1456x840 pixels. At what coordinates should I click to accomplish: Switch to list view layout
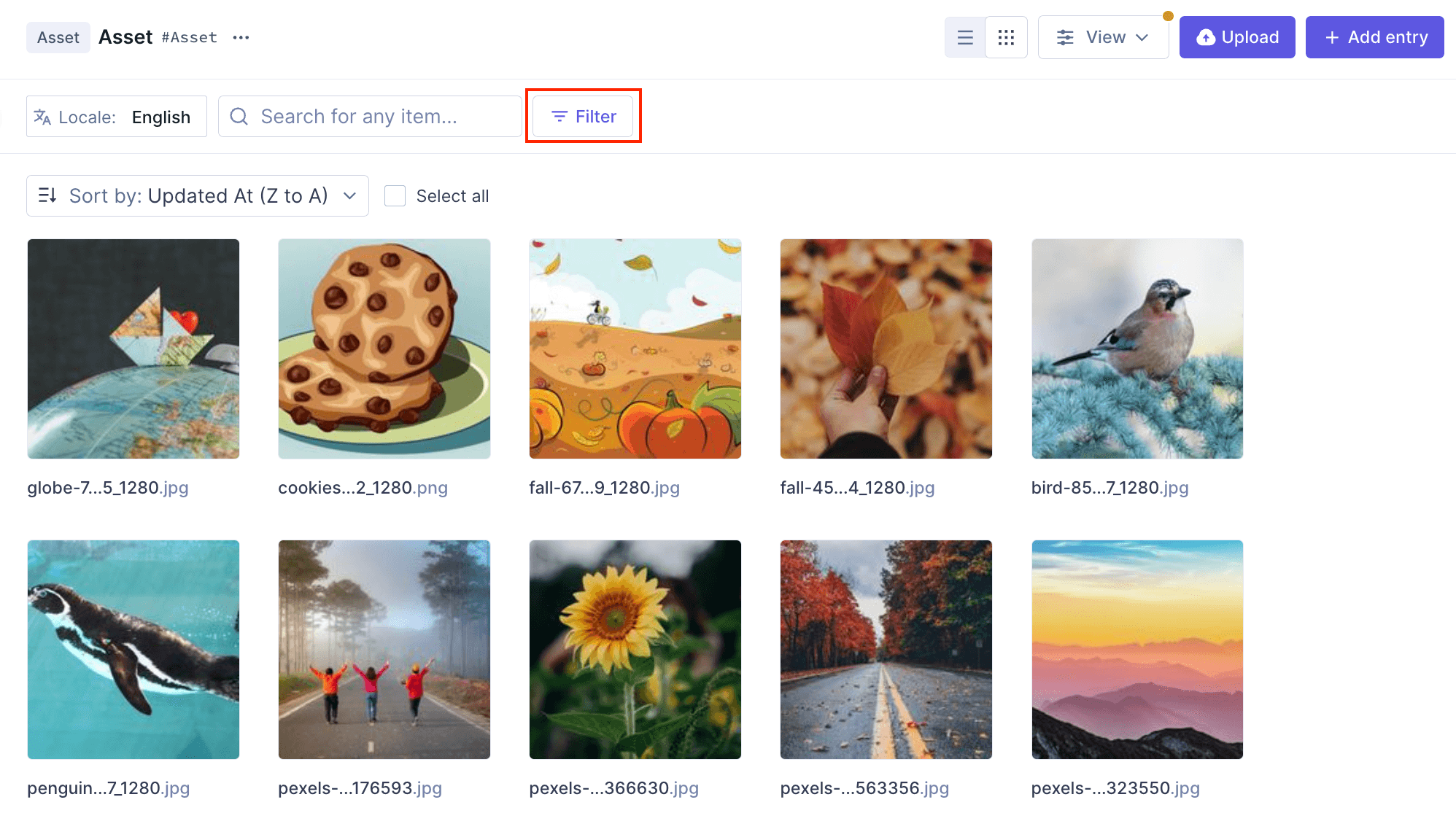[x=964, y=36]
